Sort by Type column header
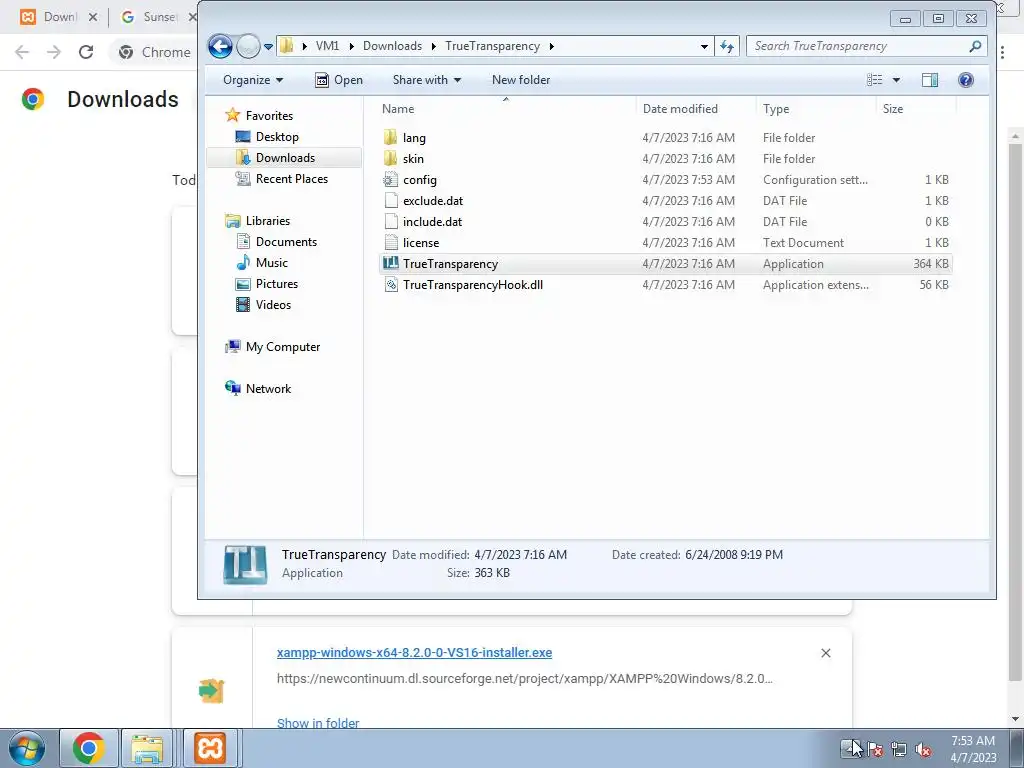This screenshot has width=1024, height=768. coord(816,109)
